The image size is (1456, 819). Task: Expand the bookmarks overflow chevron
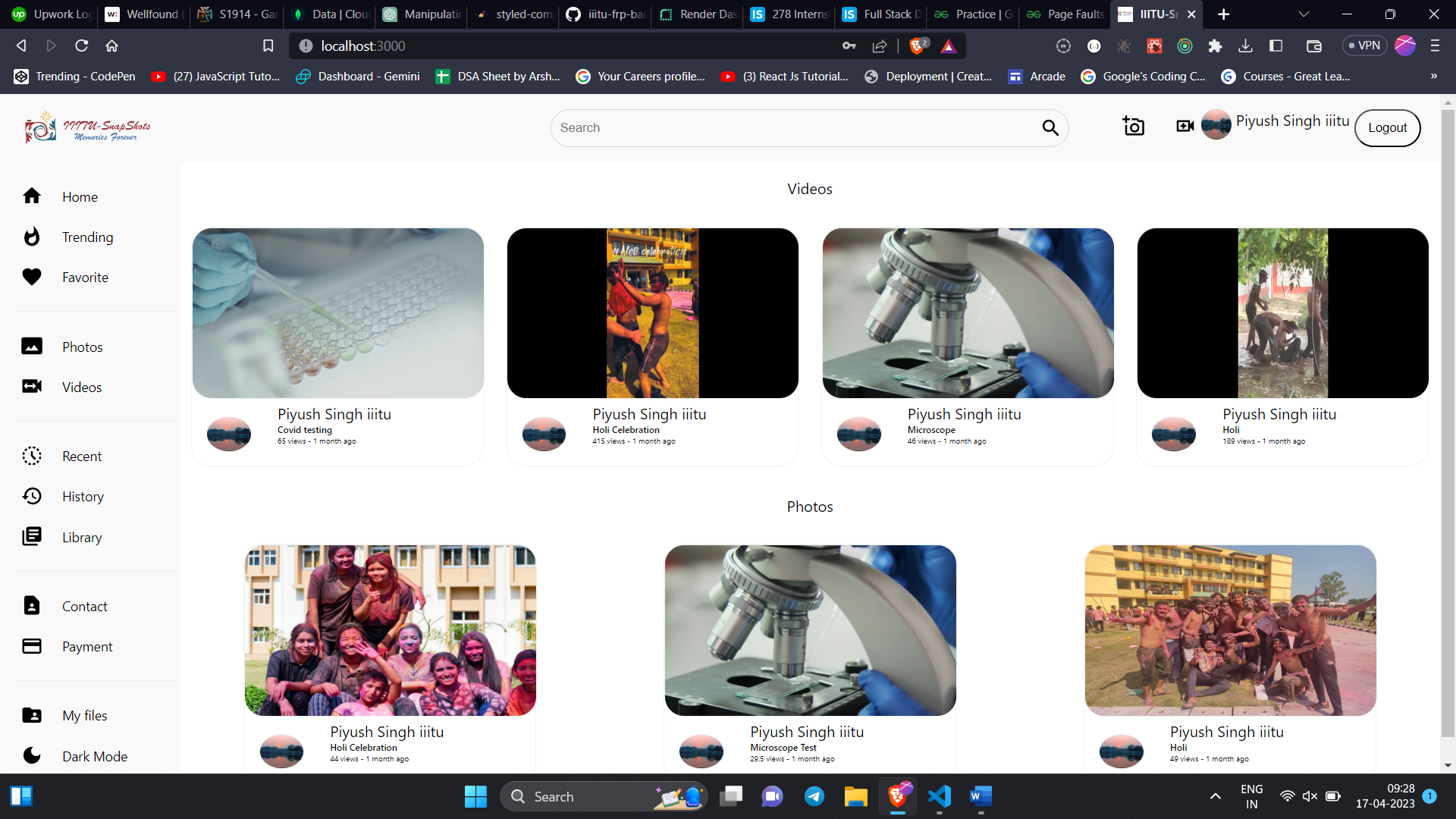[x=1433, y=77]
